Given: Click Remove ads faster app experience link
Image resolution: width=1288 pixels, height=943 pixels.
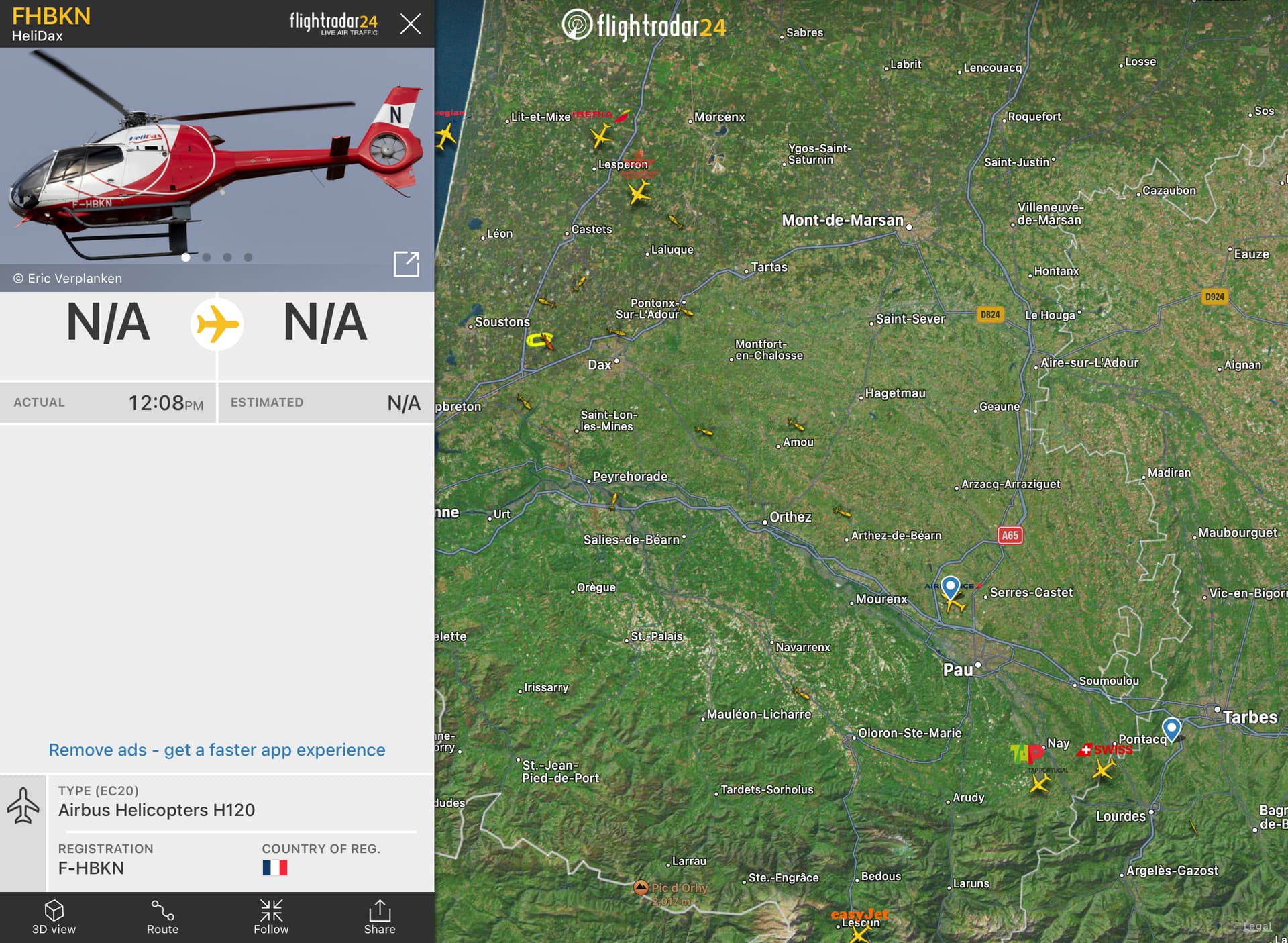Looking at the screenshot, I should 217,750.
